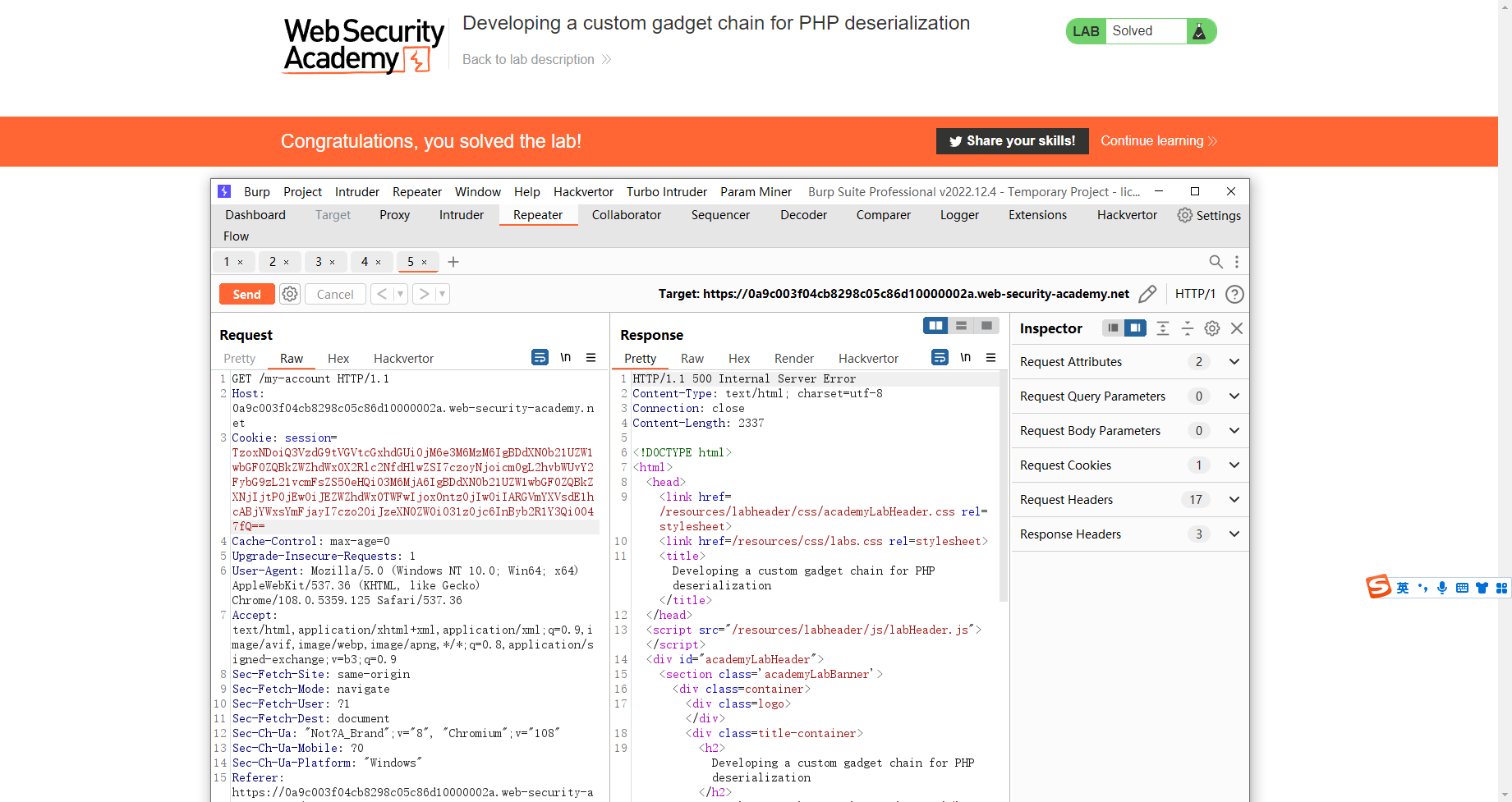Open the Repeater tab options kebab menu
Viewport: 1512px width, 802px height.
click(x=1237, y=262)
